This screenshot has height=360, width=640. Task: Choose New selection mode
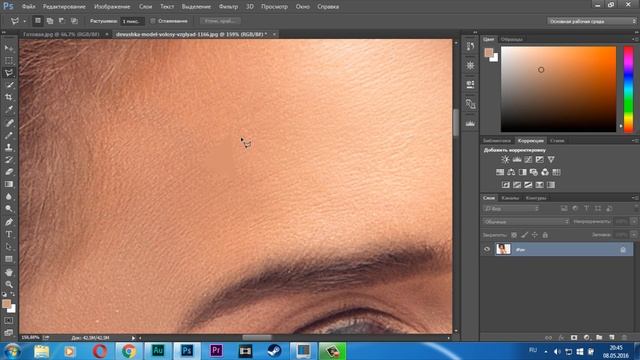click(38, 21)
